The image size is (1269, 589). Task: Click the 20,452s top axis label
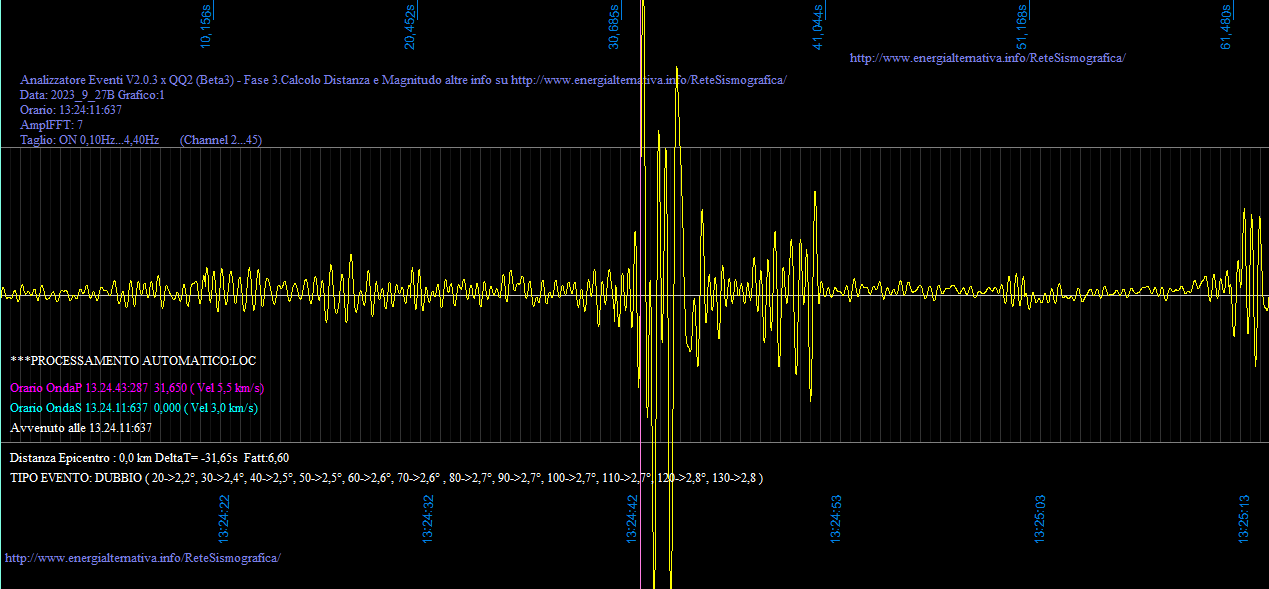[x=410, y=25]
